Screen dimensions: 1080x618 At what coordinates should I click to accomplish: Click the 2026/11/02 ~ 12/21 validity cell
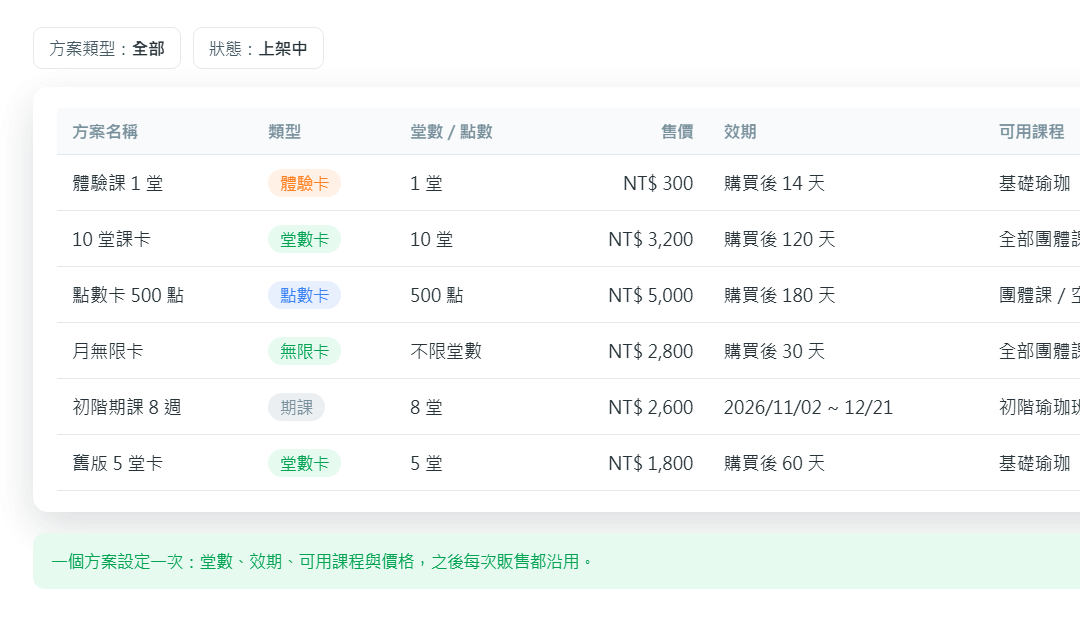click(808, 407)
